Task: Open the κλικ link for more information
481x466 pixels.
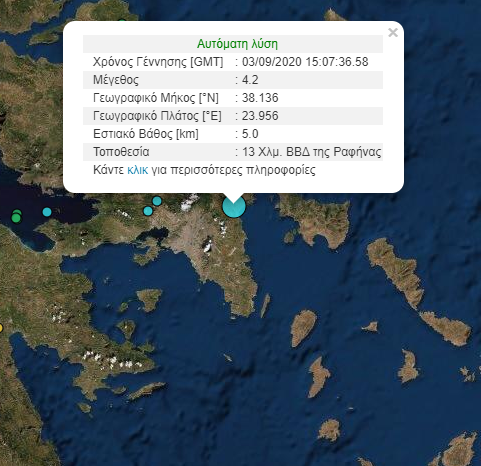Action: [x=138, y=170]
